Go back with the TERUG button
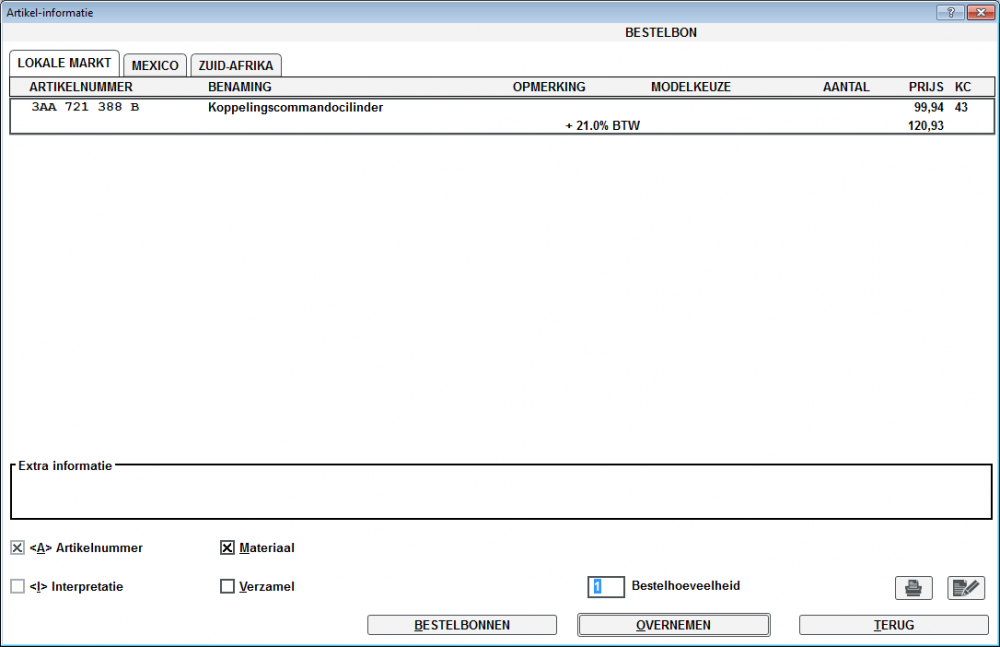The image size is (1000, 647). (x=893, y=625)
